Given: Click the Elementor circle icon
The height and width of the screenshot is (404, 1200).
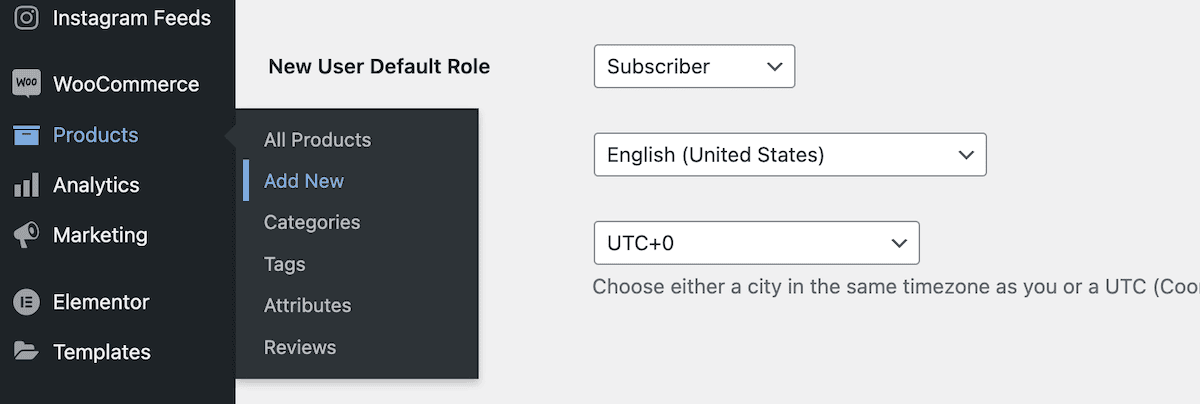Looking at the screenshot, I should coord(26,302).
